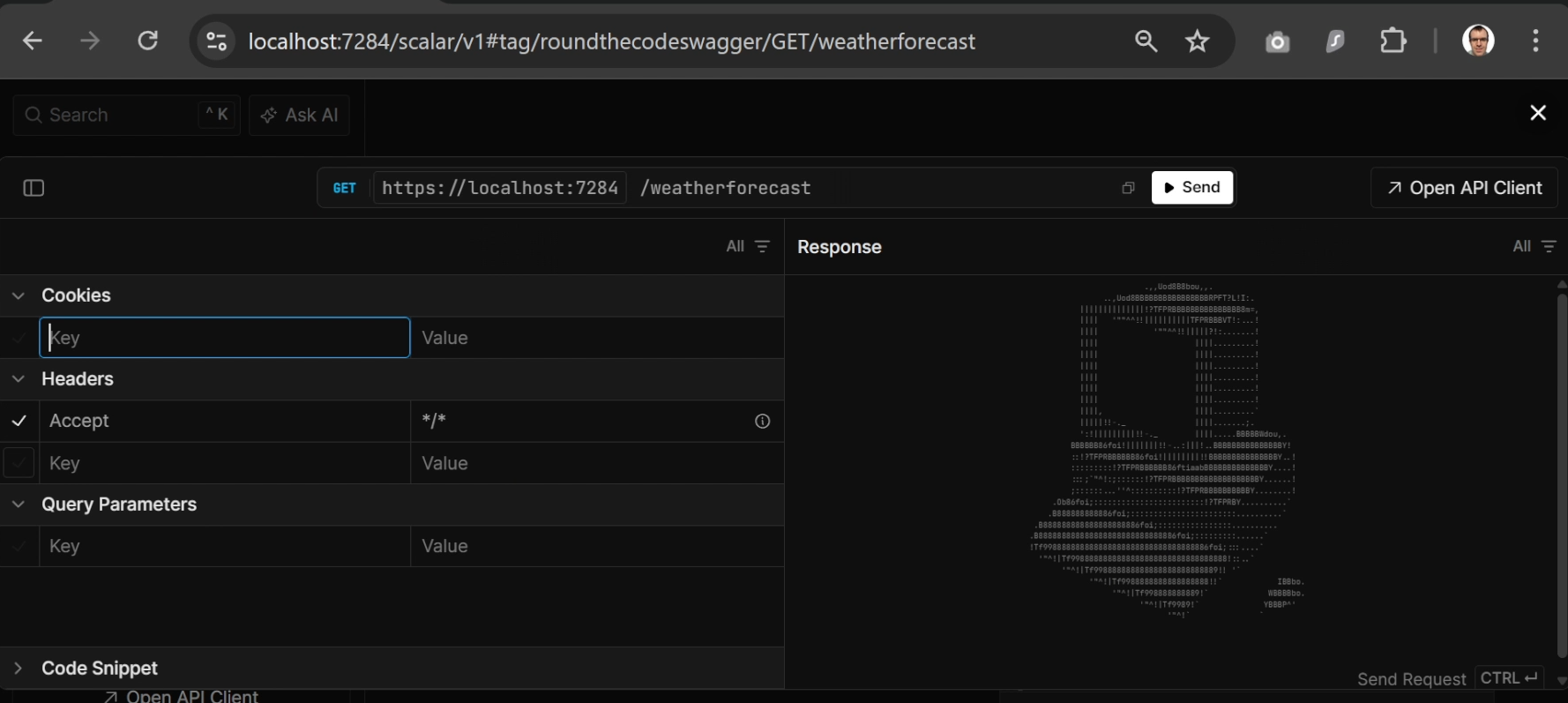Open the zoom magnifier in address bar
This screenshot has height=703, width=1568.
coord(1146,41)
